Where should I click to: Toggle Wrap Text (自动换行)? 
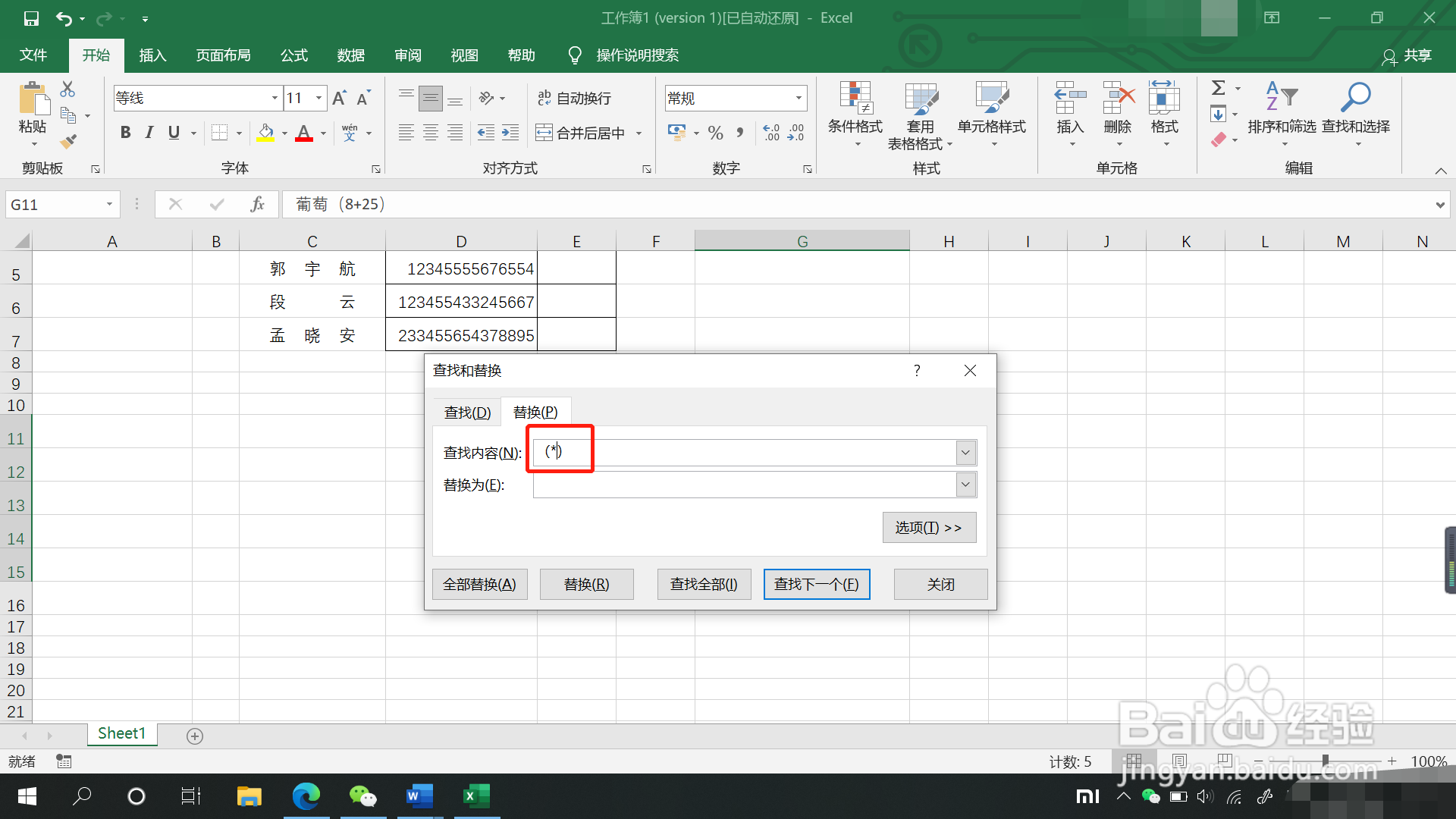[574, 98]
